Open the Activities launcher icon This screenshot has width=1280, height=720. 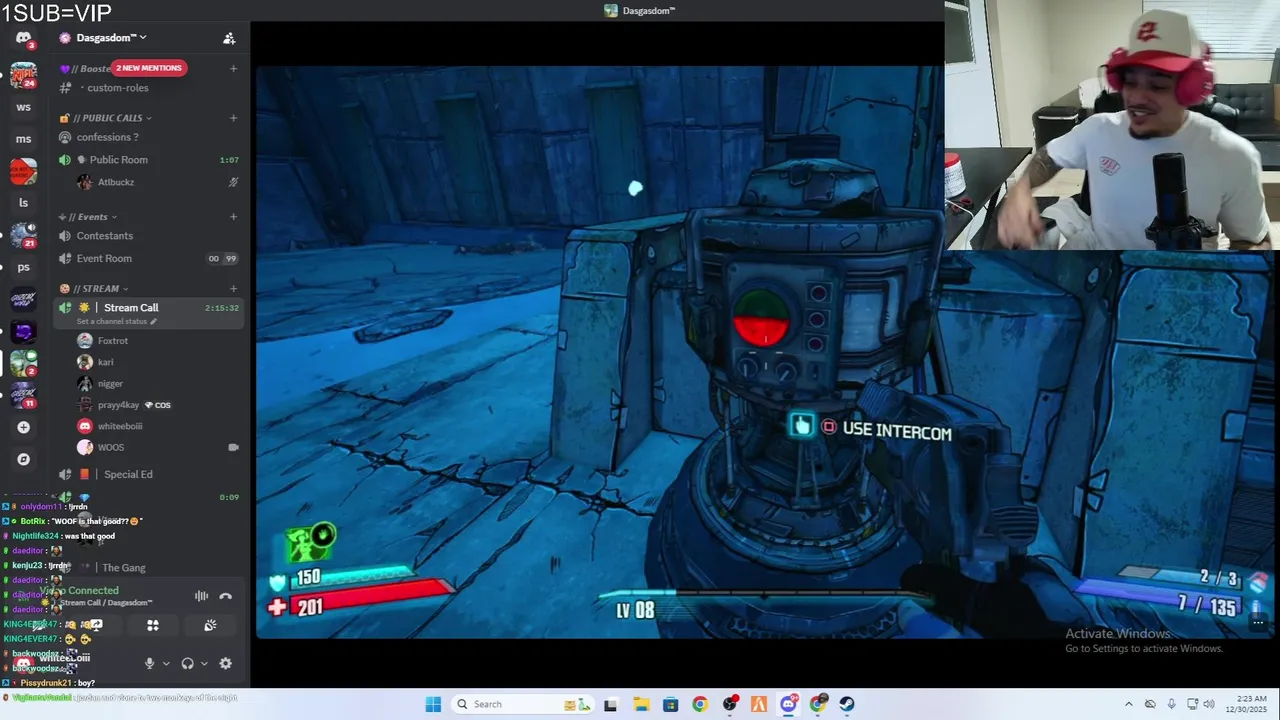tap(153, 625)
